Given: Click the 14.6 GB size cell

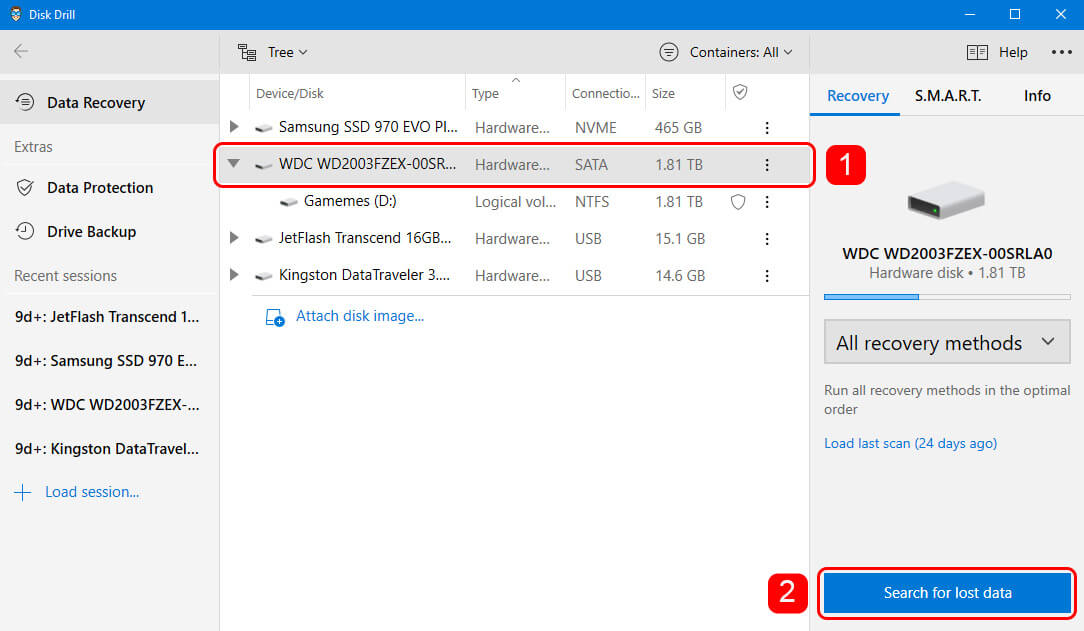Looking at the screenshot, I should point(680,276).
